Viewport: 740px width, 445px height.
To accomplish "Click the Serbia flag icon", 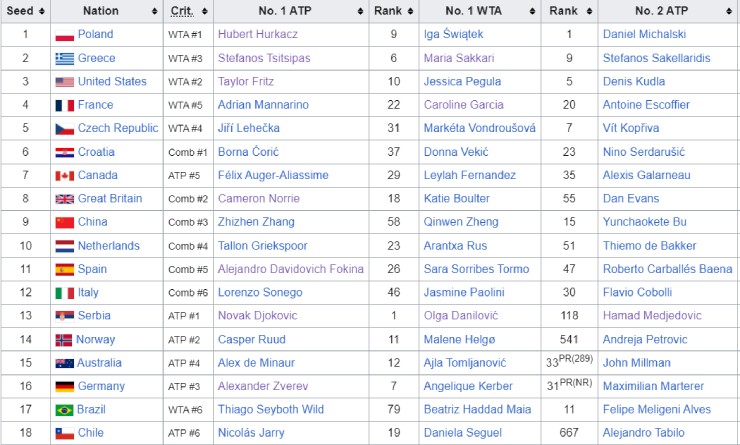I will point(65,316).
